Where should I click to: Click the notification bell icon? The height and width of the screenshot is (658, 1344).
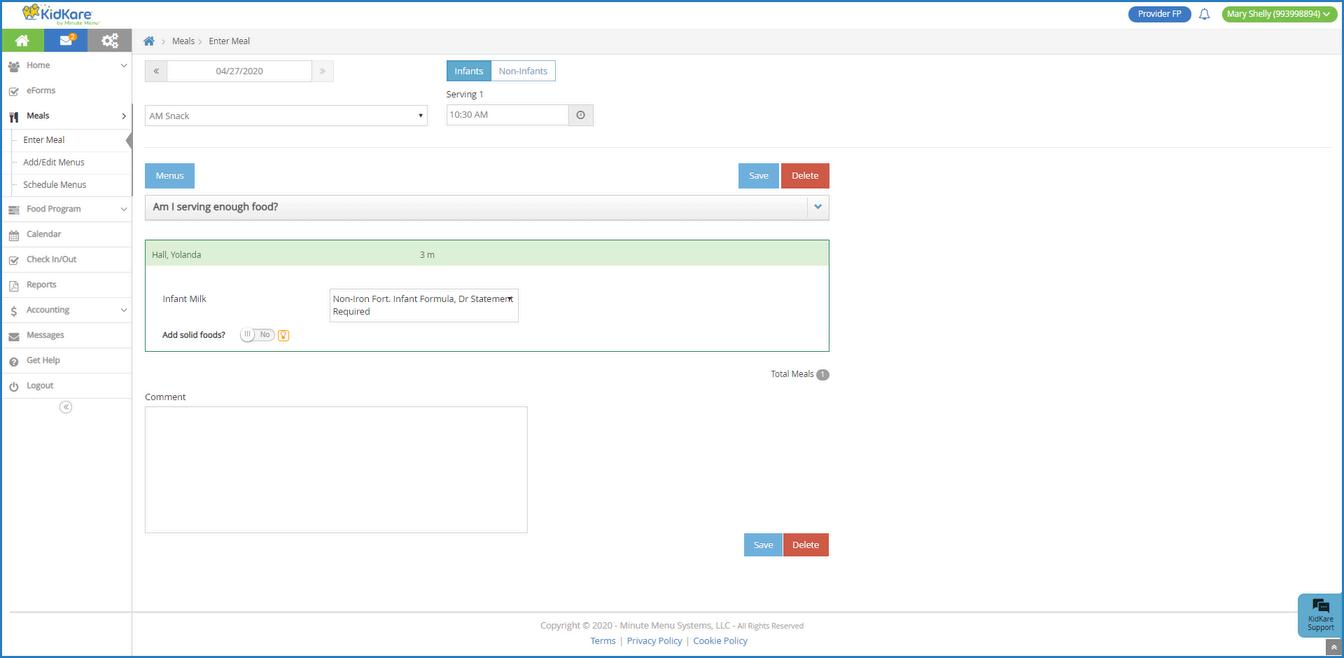1204,14
